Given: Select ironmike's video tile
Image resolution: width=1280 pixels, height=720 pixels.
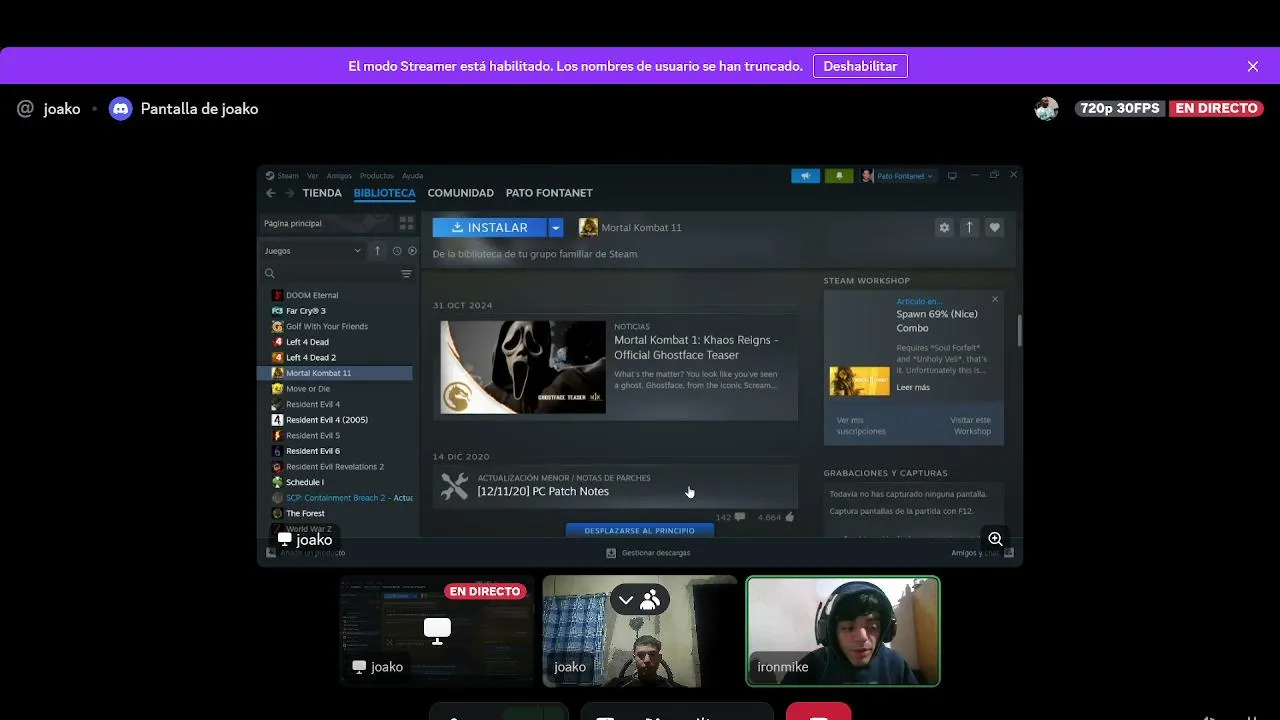Looking at the screenshot, I should tap(843, 631).
